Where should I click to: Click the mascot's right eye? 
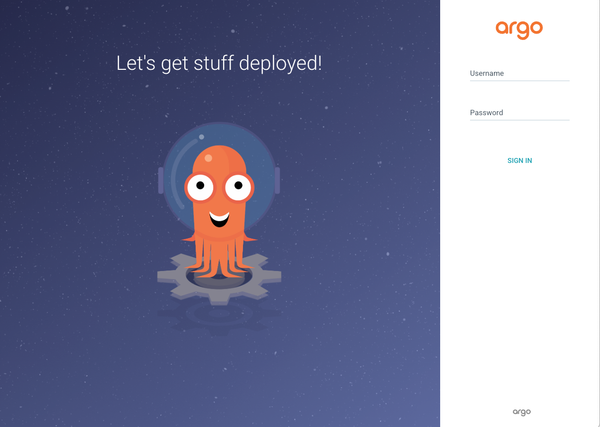coord(238,186)
